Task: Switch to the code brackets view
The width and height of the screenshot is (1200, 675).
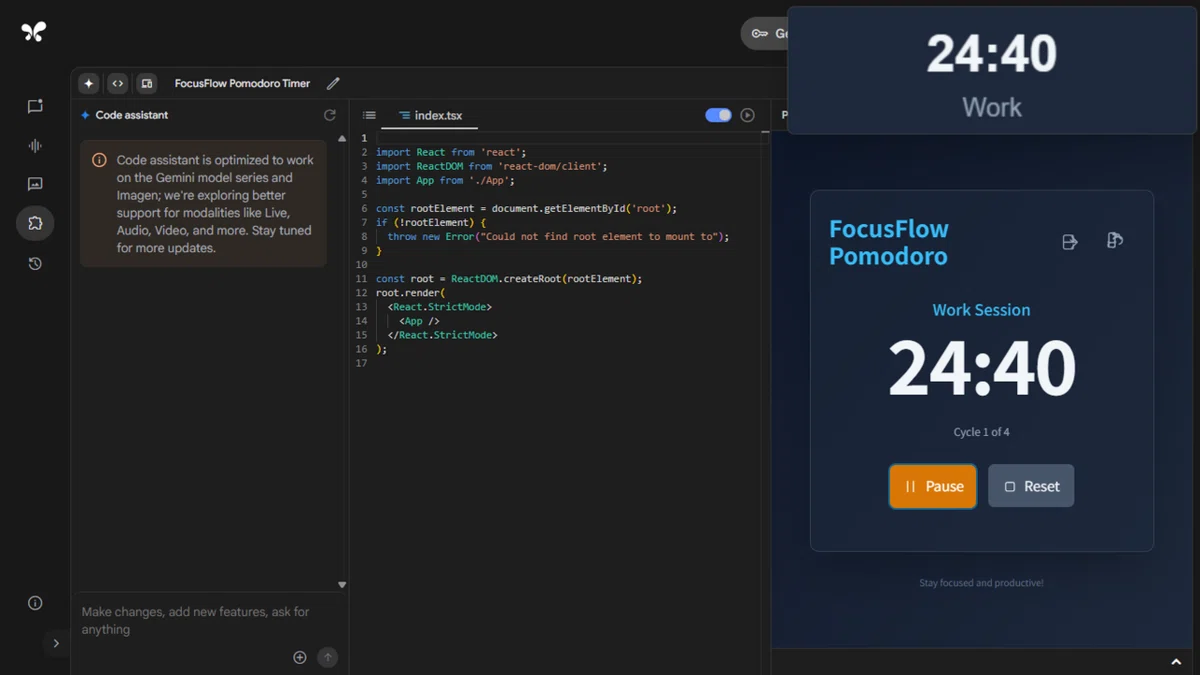Action: coord(118,84)
